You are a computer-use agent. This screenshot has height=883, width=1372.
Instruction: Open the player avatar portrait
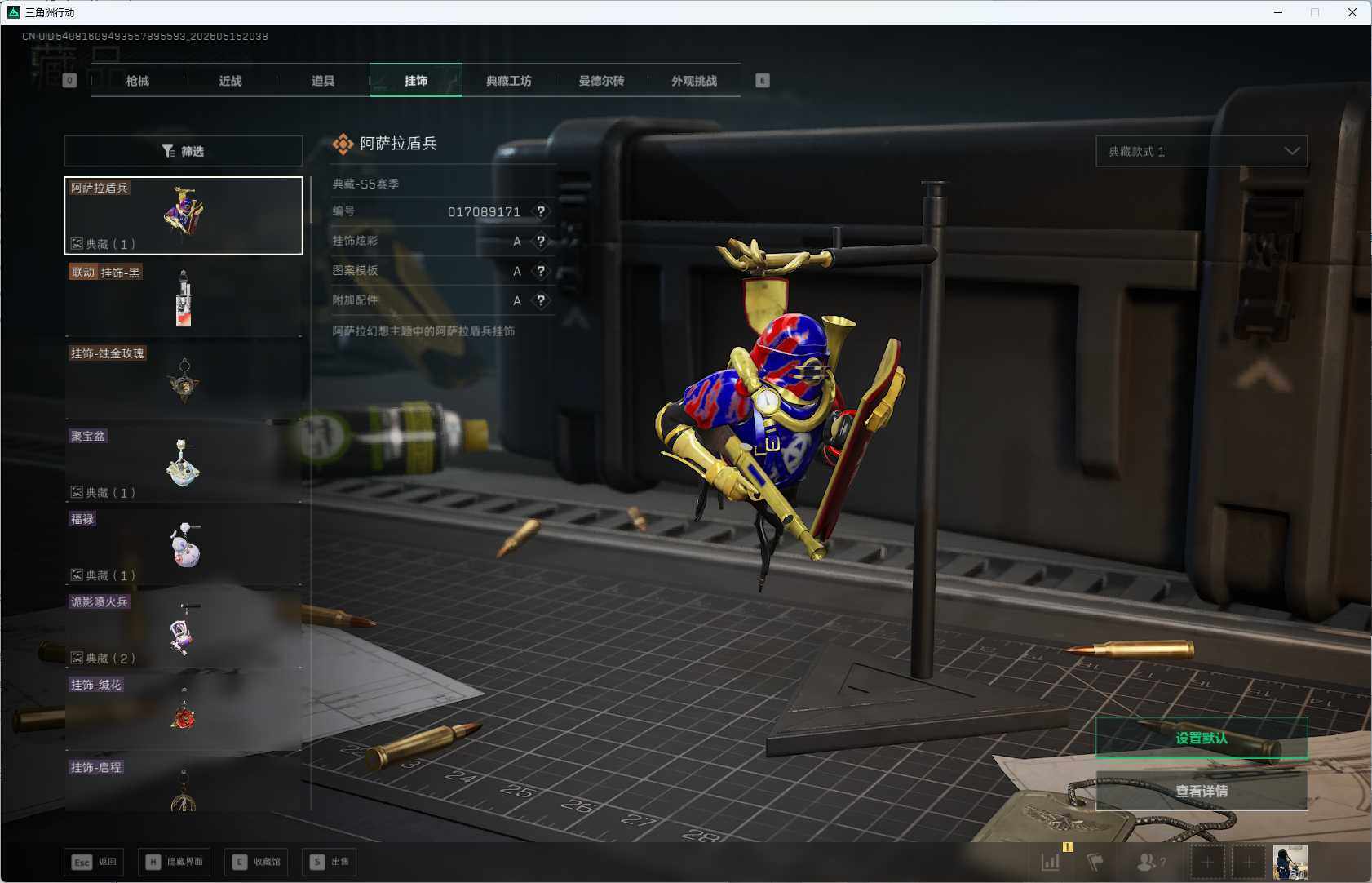pos(1290,862)
